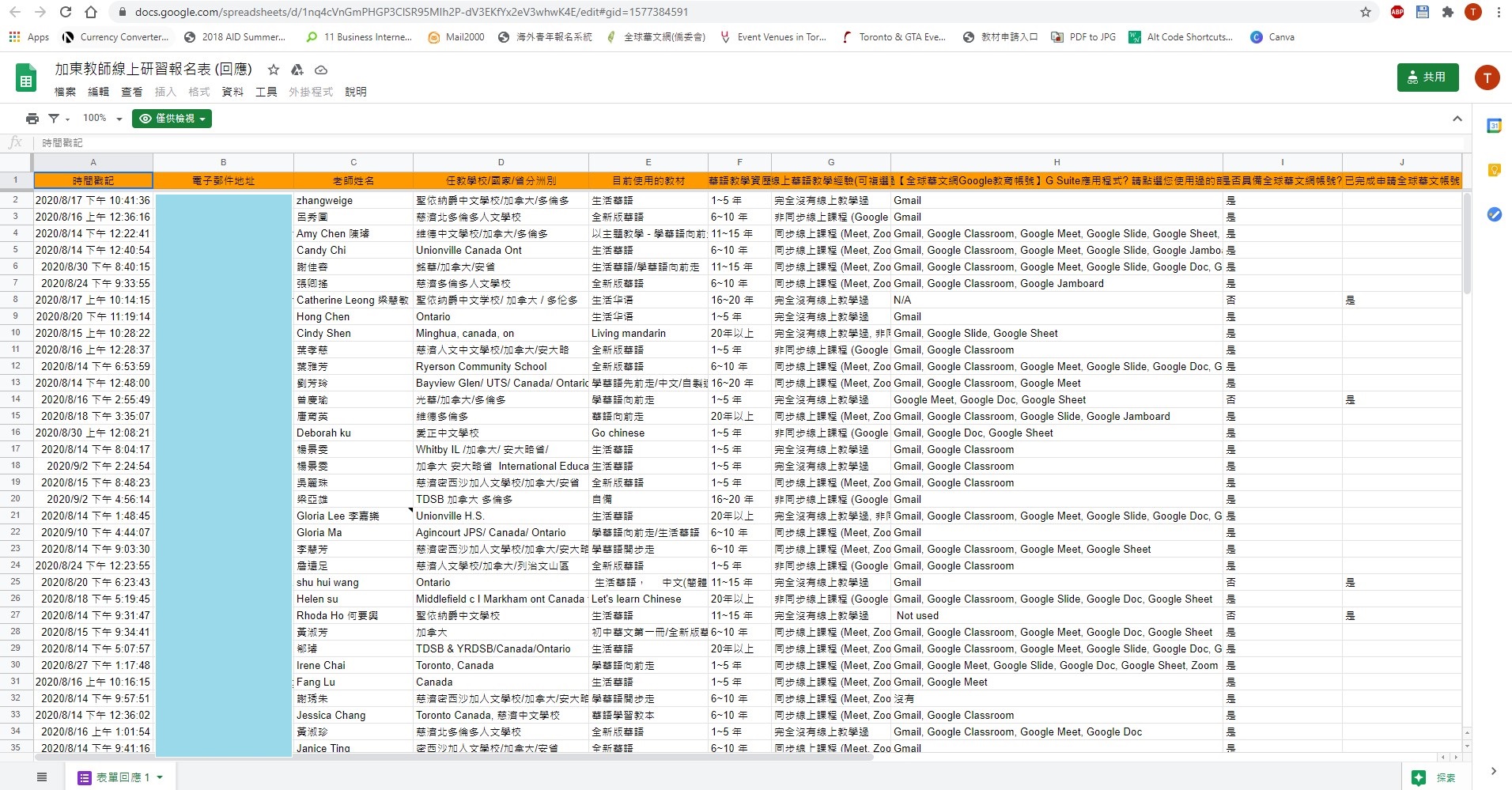Open Google Keep from the side panel

[1493, 168]
